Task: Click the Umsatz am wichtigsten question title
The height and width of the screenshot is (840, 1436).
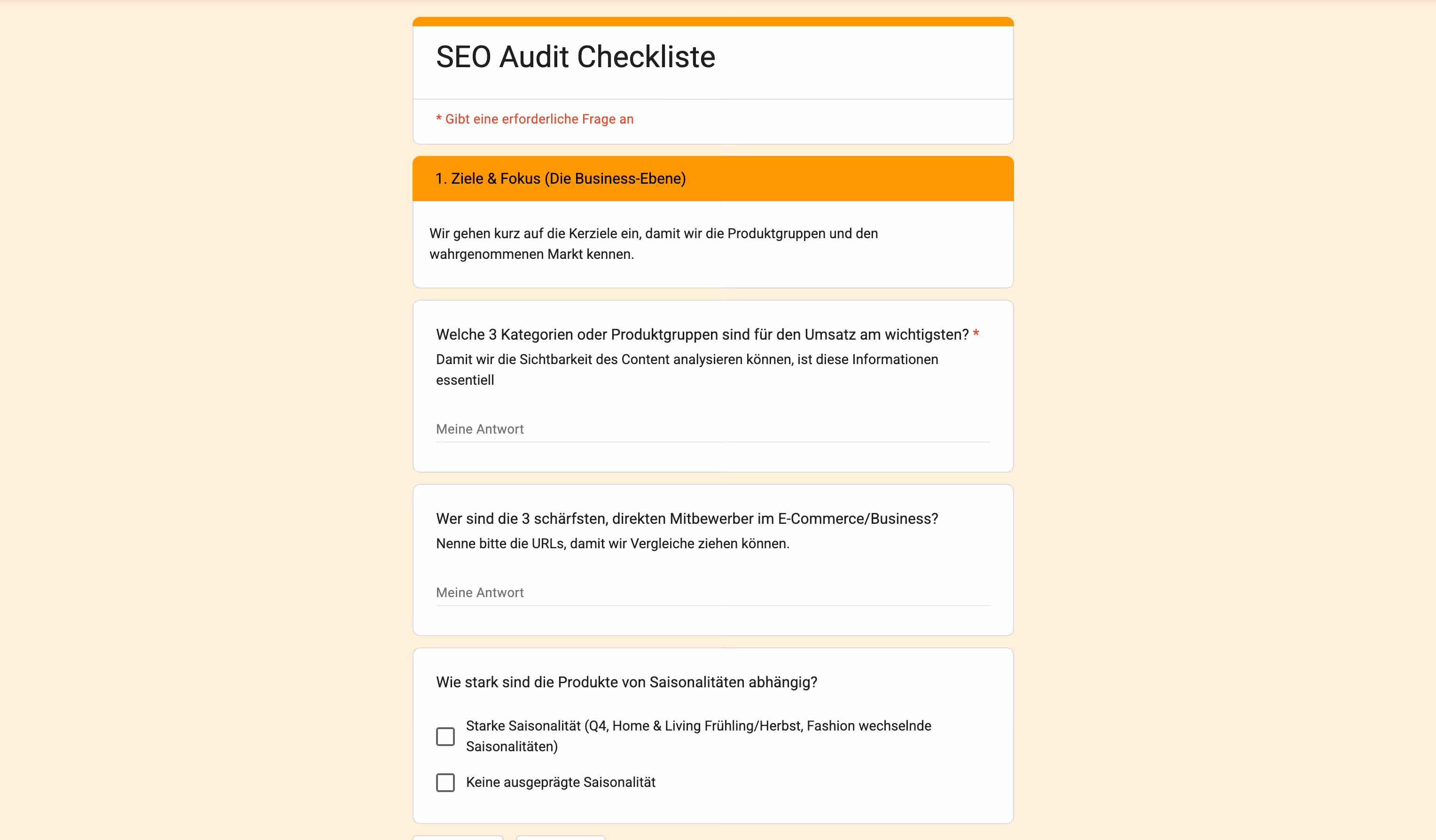Action: tap(702, 334)
